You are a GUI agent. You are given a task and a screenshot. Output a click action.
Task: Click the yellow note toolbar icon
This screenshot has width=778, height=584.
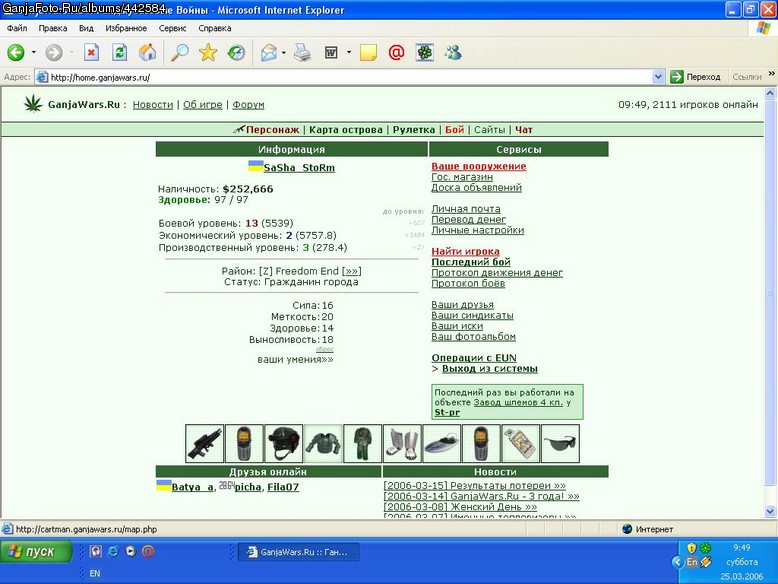point(368,53)
